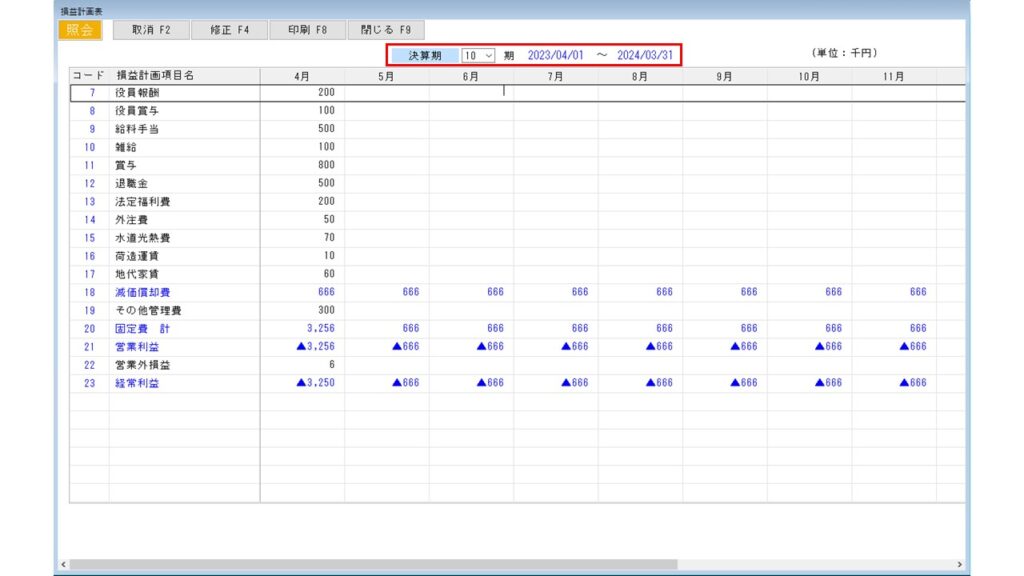Select the 外注費 row name
Screen dimensions: 1024x576
131,220
